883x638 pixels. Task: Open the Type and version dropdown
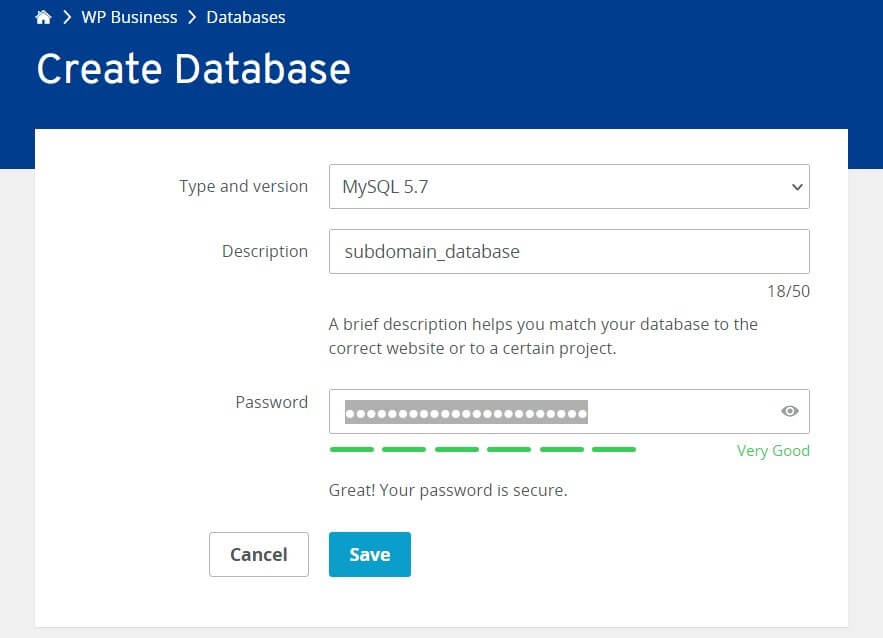[569, 186]
